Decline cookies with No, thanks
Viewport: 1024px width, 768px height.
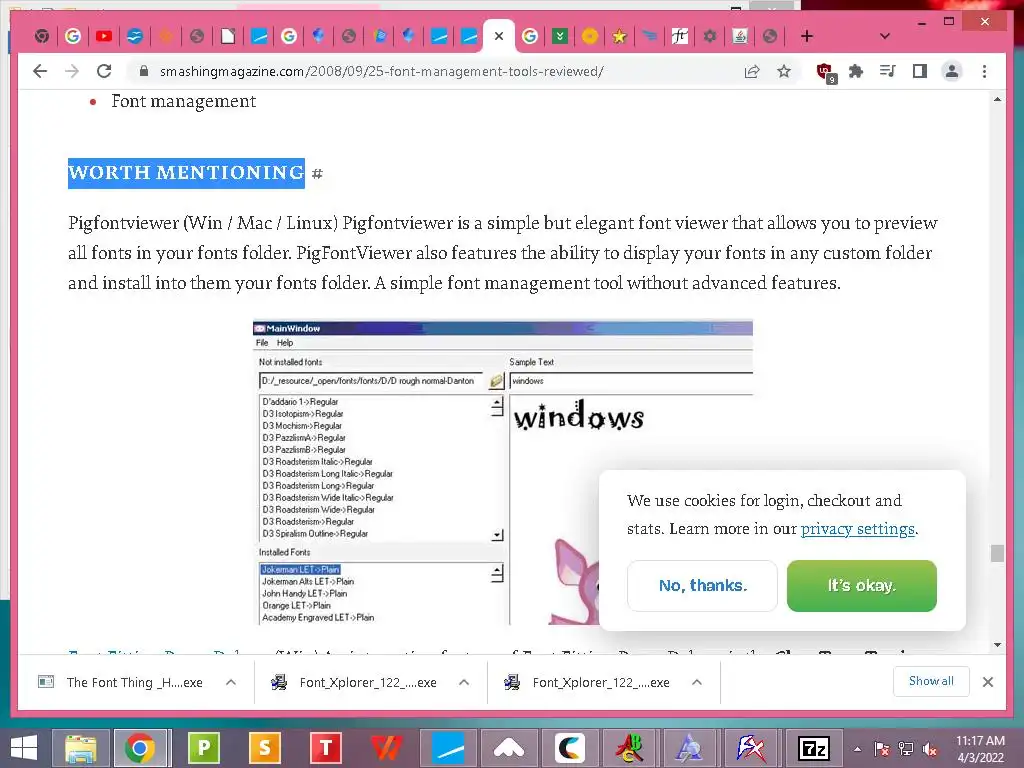702,586
